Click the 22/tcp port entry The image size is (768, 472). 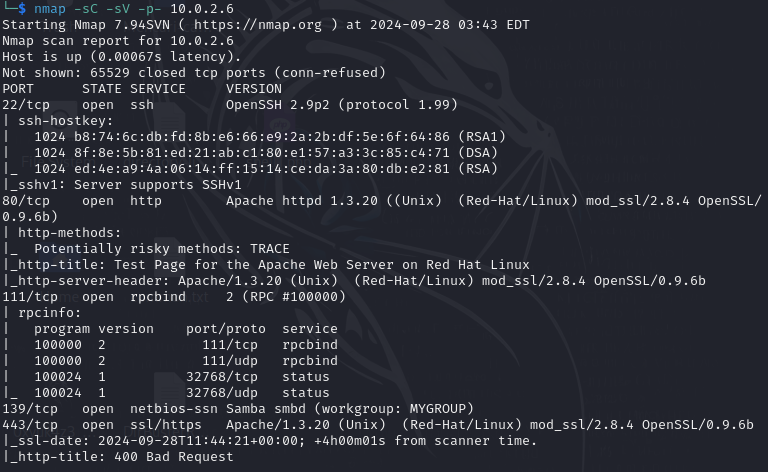[x=26, y=104]
